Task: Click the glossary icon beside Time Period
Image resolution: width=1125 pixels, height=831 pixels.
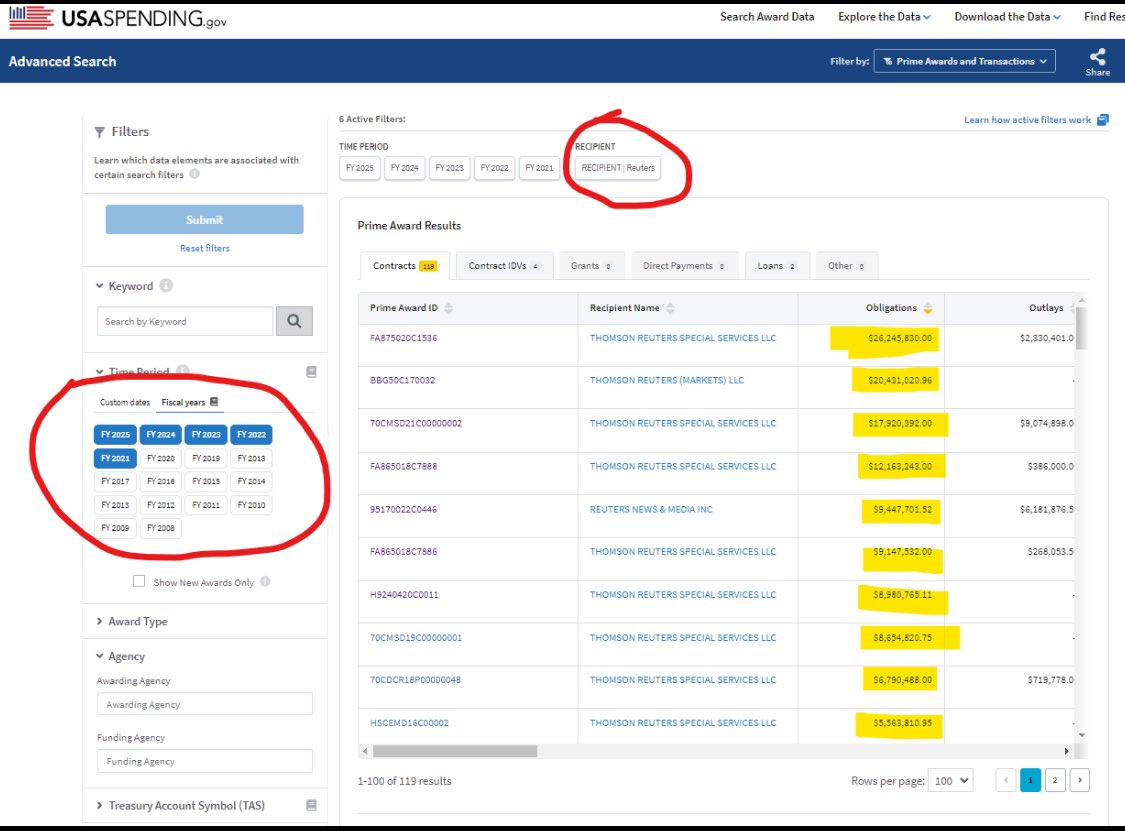Action: point(311,372)
